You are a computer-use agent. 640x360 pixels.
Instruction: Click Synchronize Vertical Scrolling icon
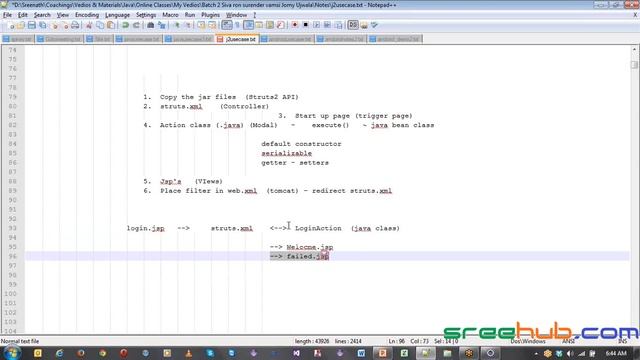[x=201, y=25]
